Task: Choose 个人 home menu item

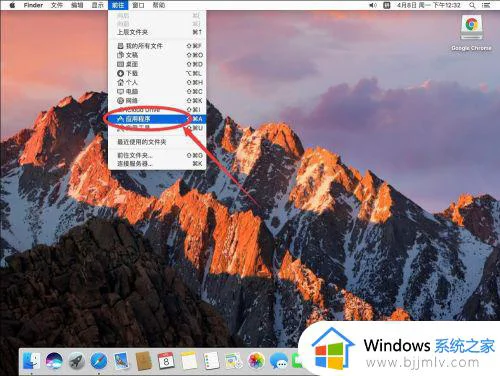Action: [157, 82]
